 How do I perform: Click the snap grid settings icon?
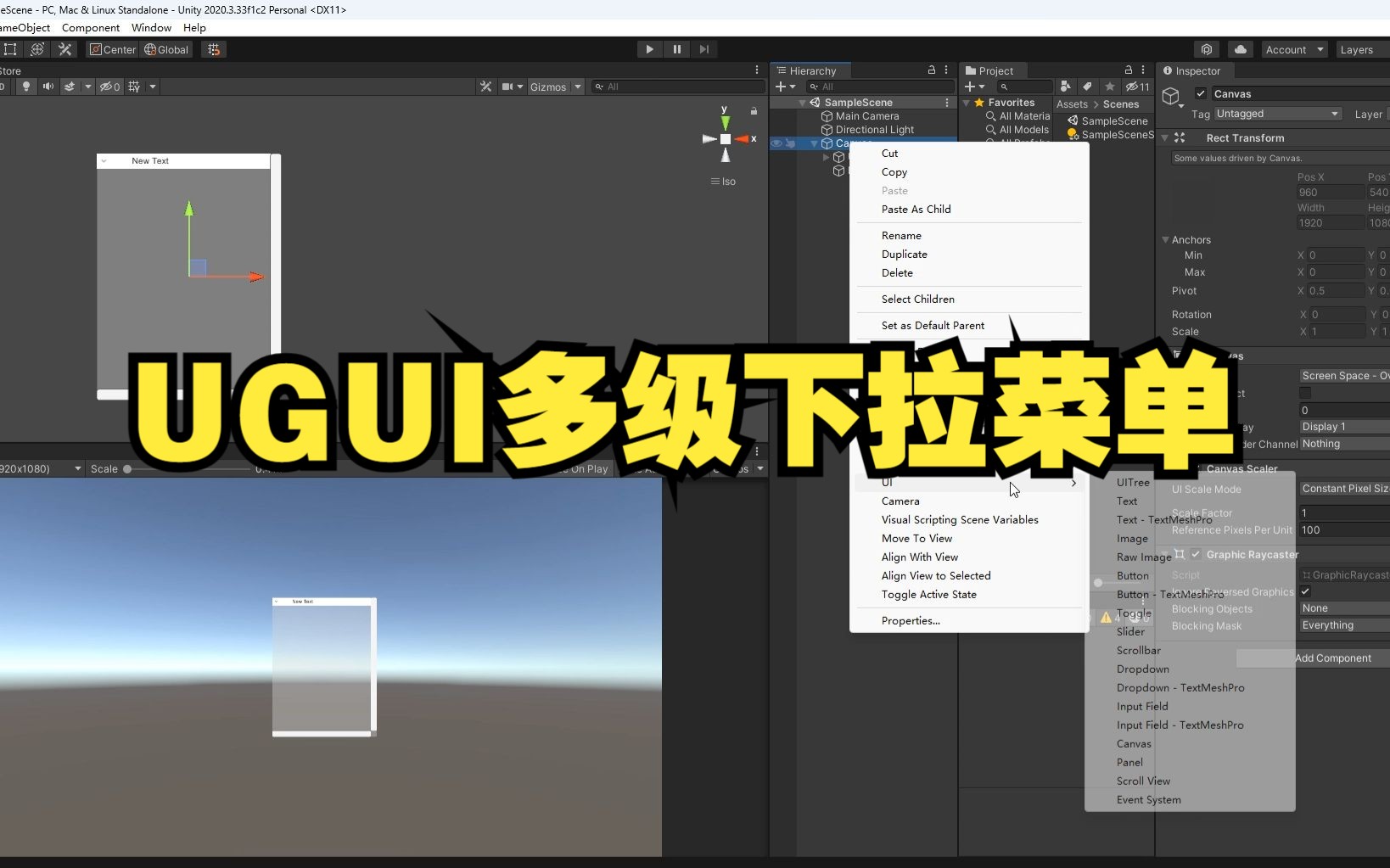213,49
